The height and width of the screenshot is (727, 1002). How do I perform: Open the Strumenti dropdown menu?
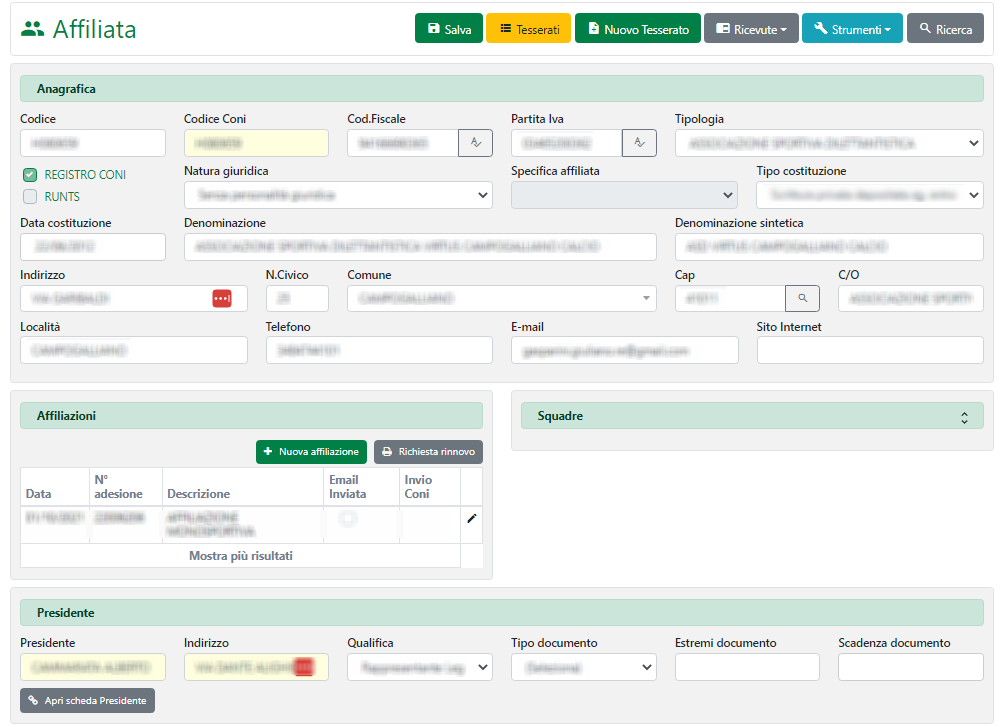tap(852, 29)
